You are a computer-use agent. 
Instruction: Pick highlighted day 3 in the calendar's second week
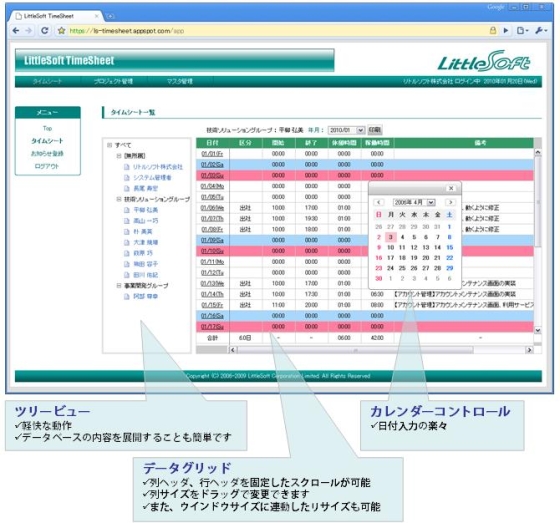(391, 237)
